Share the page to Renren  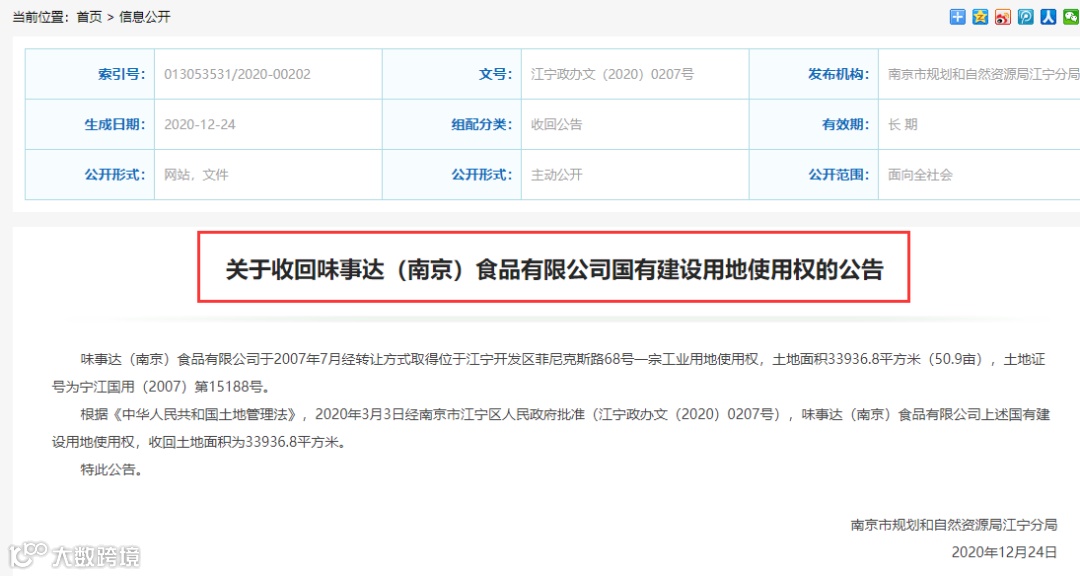1048,17
